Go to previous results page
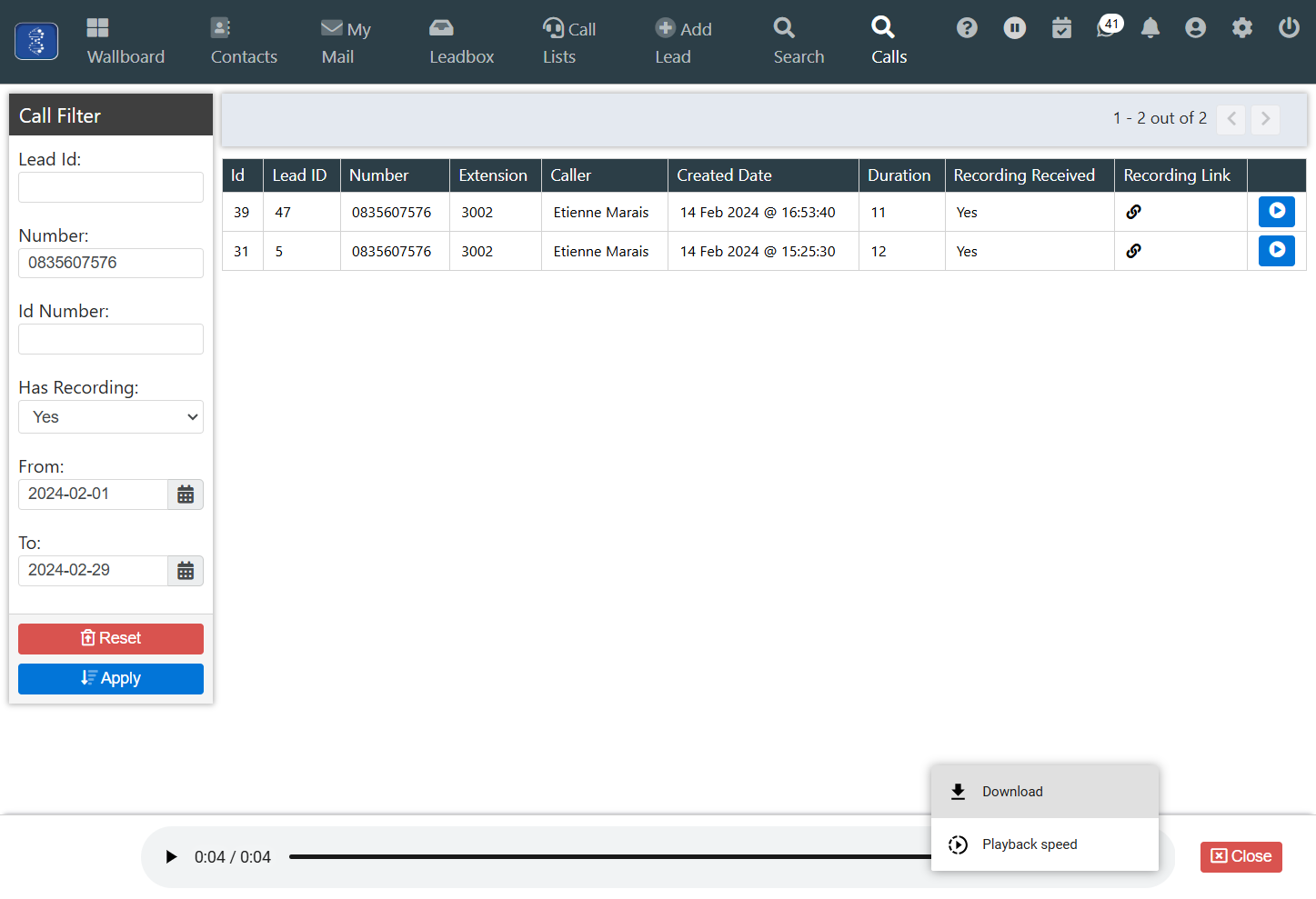The width and height of the screenshot is (1316, 899). [x=1231, y=119]
